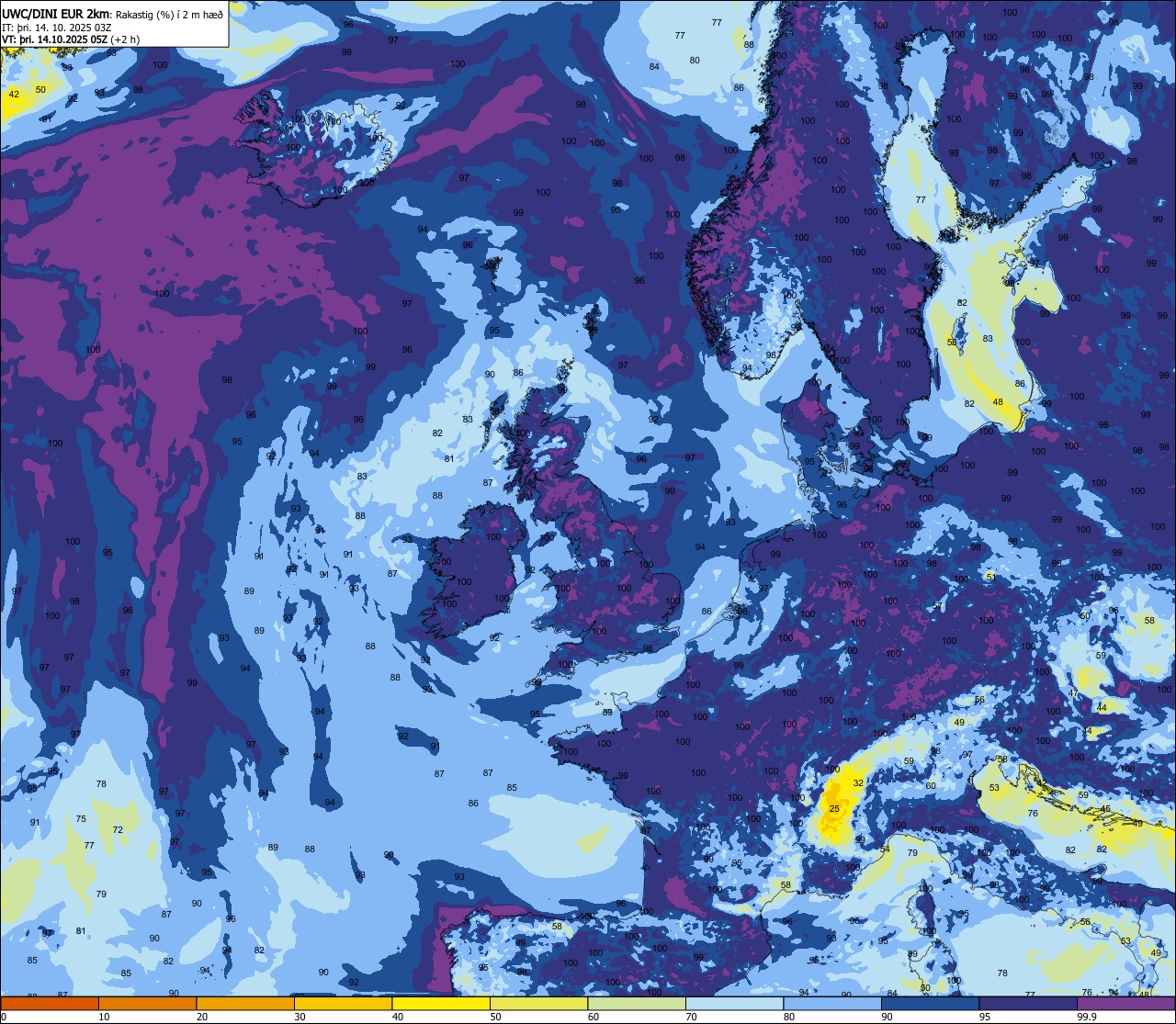The height and width of the screenshot is (1024, 1176).
Task: Click the humidity value 42 on the map
Action: tap(14, 95)
